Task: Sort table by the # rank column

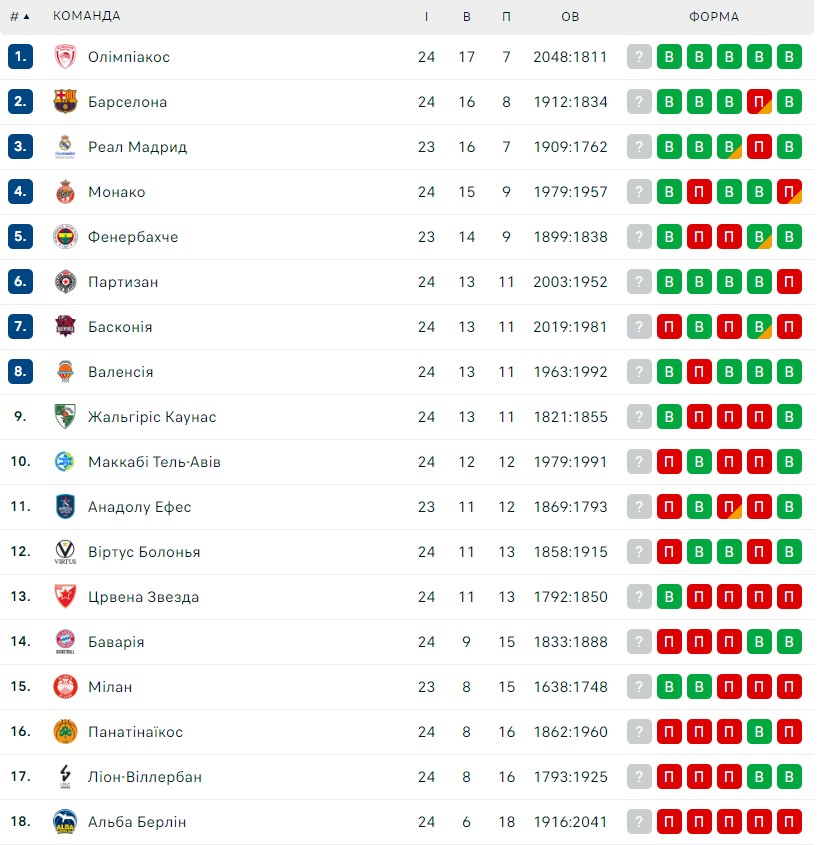Action: coord(19,17)
